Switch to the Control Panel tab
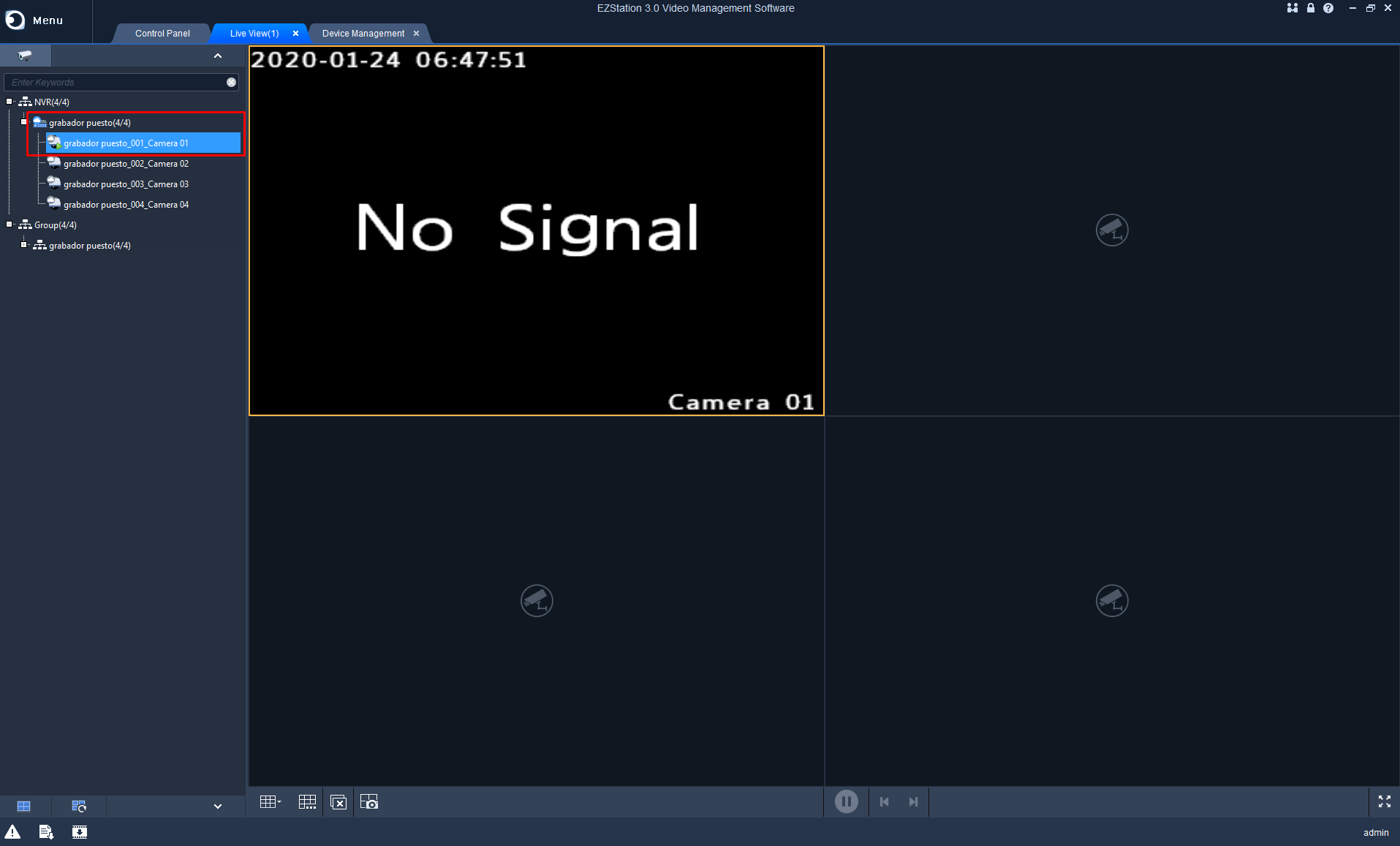The image size is (1400, 846). (x=162, y=33)
